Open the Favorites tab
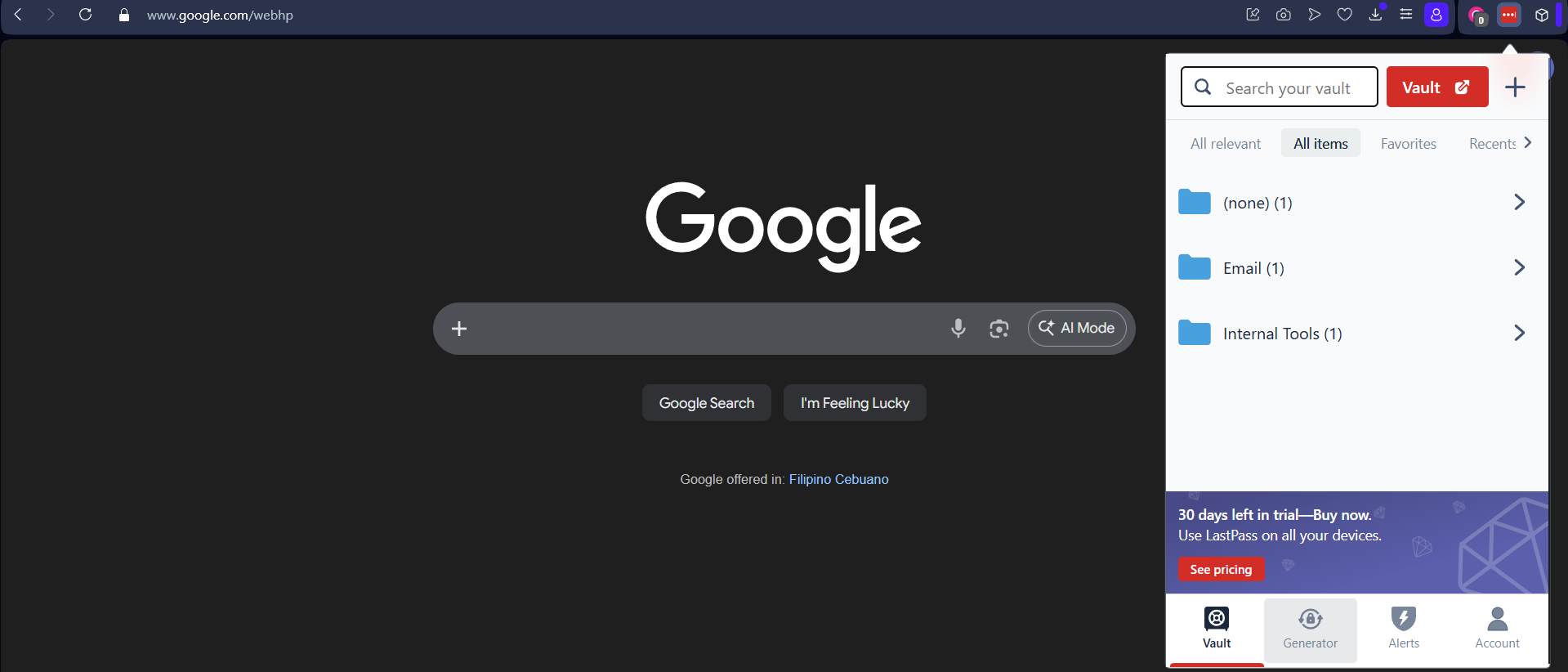1568x672 pixels. [1409, 143]
